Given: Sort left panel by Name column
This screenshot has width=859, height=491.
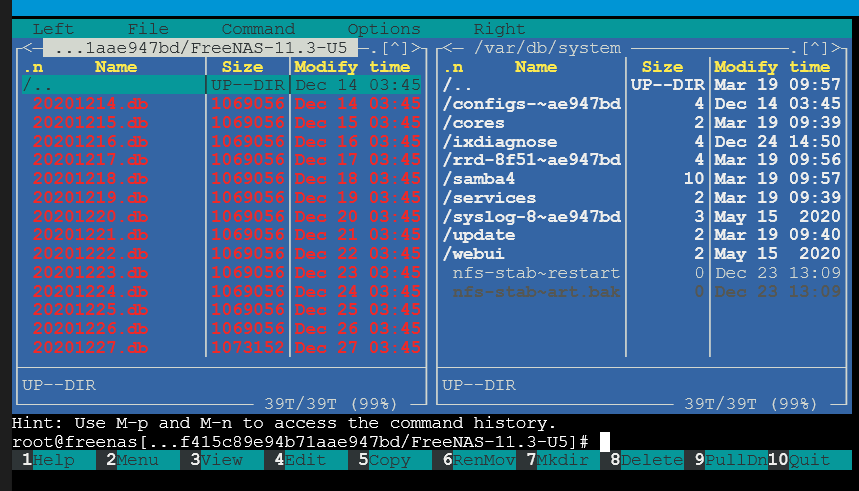Looking at the screenshot, I should [x=116, y=67].
